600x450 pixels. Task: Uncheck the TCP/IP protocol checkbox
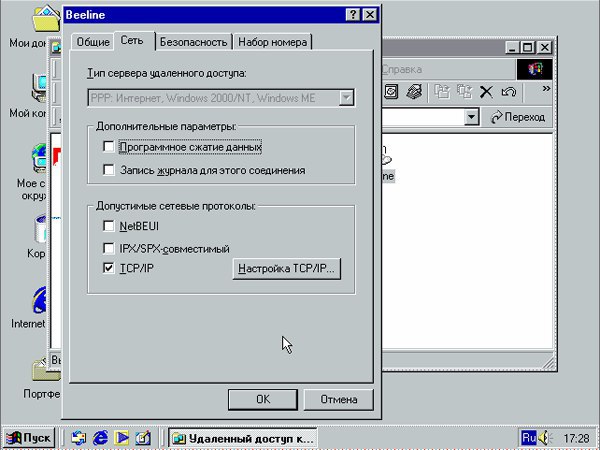click(109, 268)
